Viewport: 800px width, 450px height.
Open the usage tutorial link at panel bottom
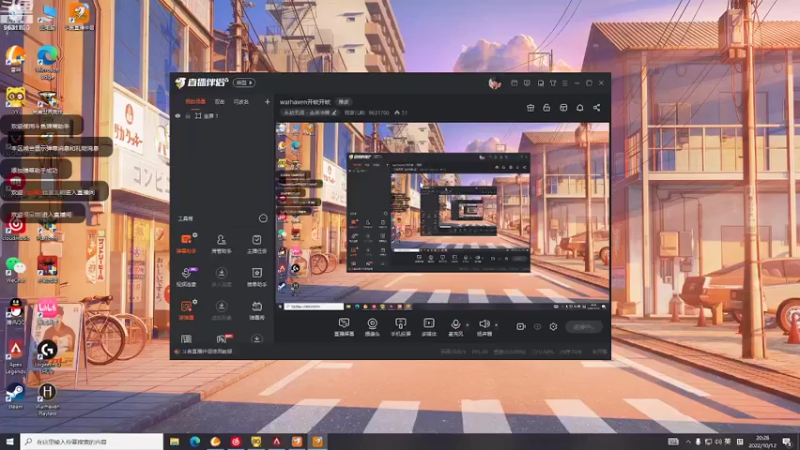pos(207,351)
